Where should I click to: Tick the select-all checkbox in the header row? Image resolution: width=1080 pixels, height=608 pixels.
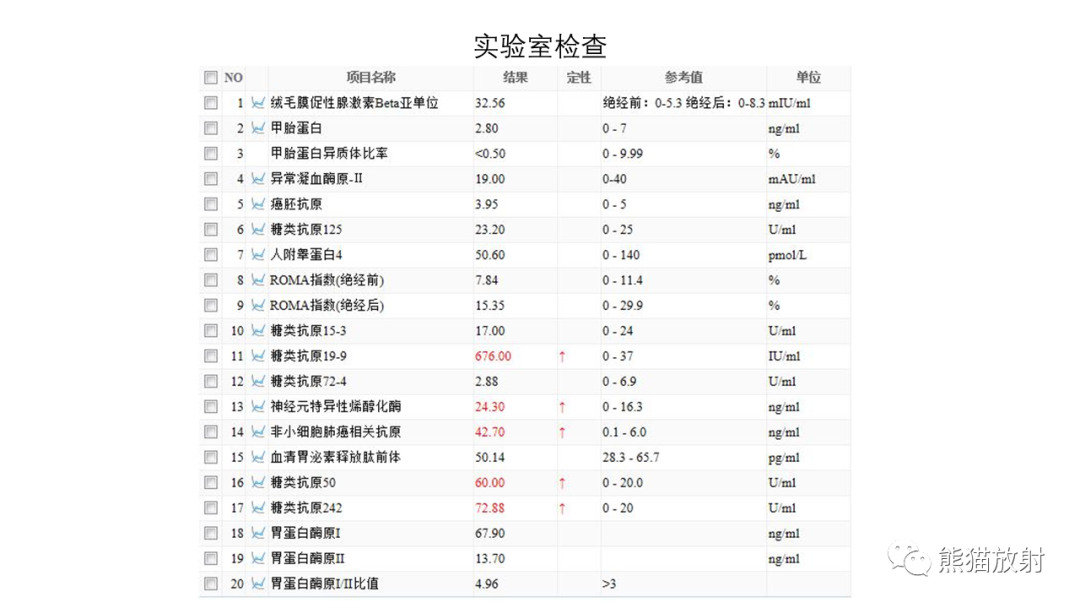(211, 78)
